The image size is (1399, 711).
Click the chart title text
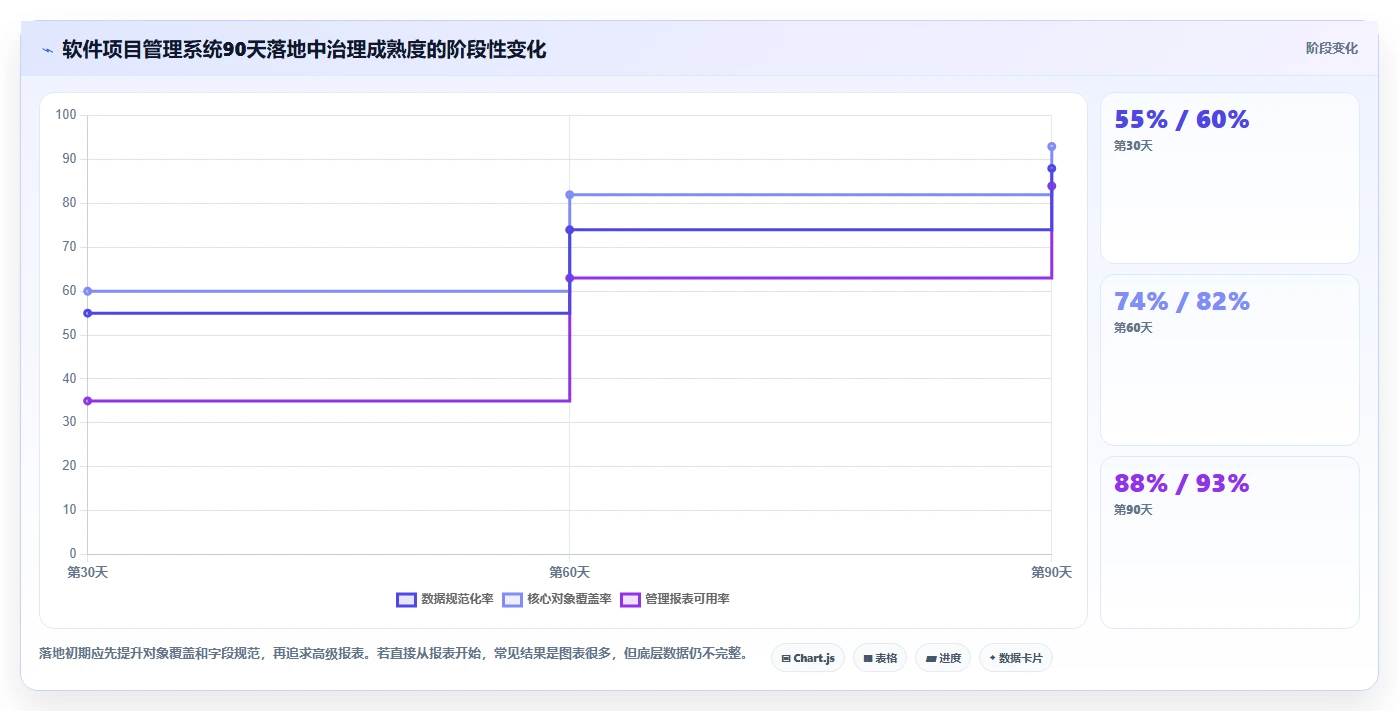[304, 50]
